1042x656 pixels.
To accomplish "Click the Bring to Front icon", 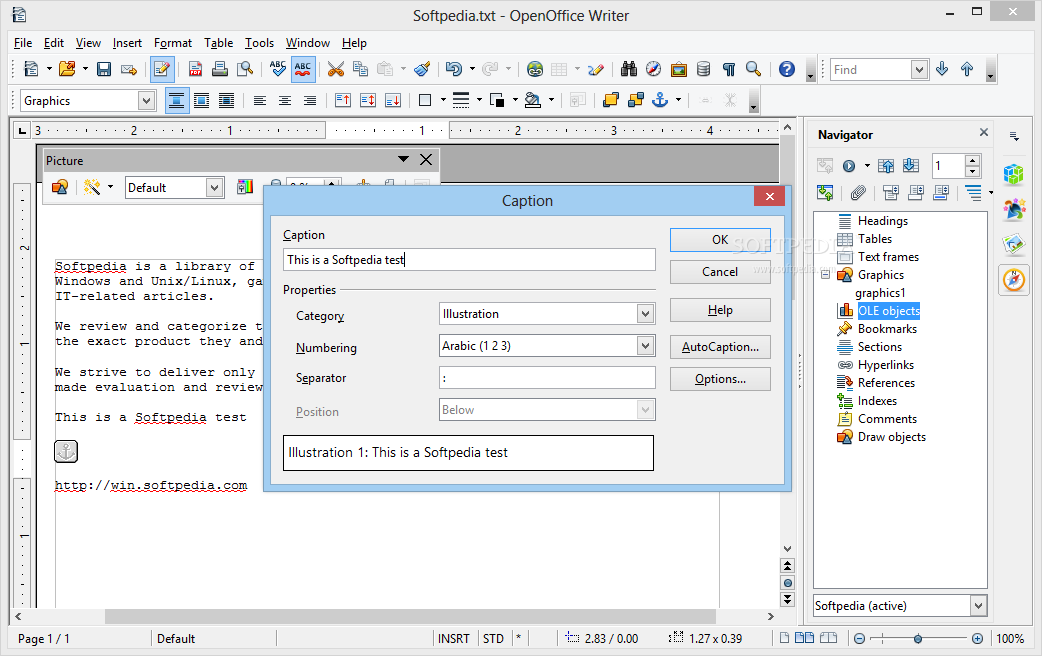I will pos(610,100).
